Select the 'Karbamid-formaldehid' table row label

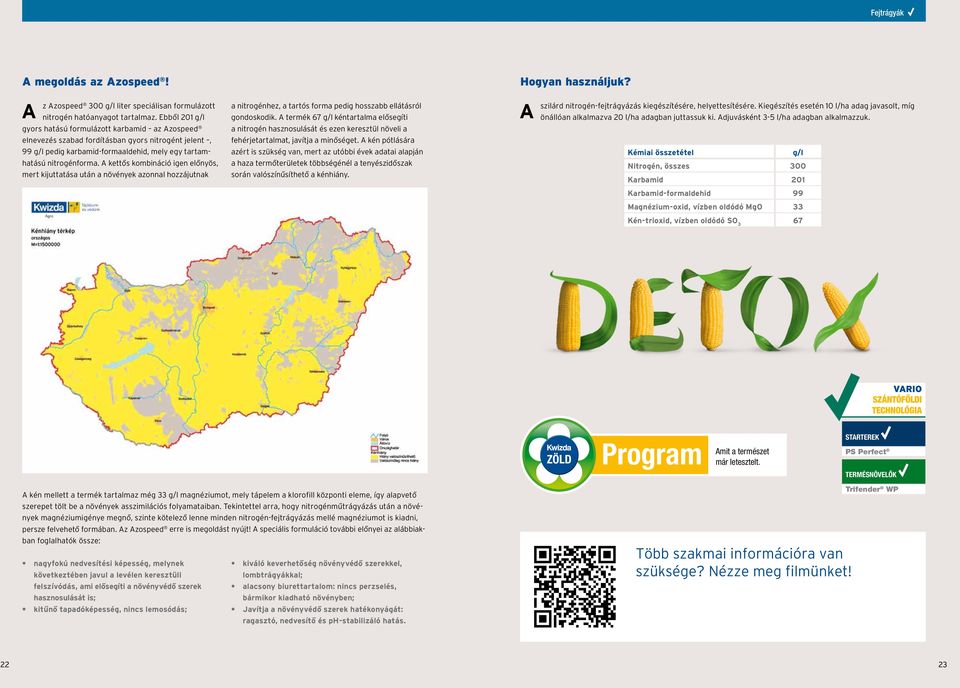[669, 193]
